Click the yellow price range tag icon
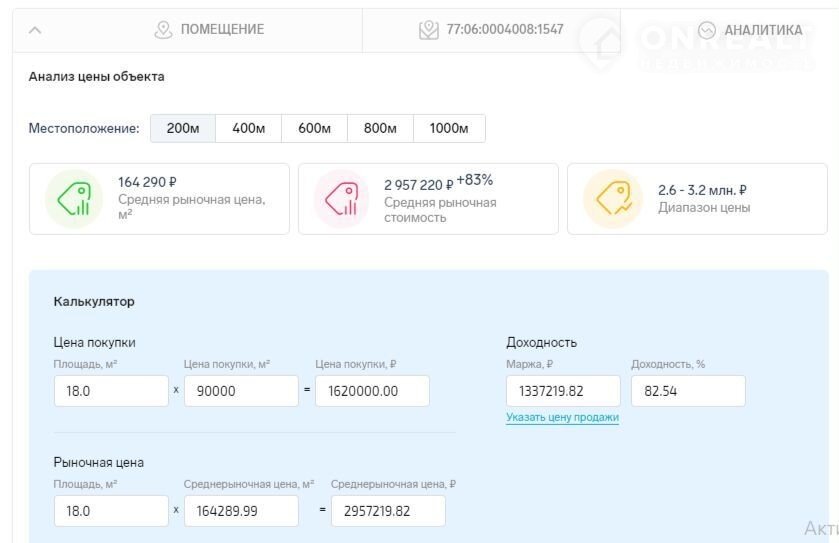Image resolution: width=839 pixels, height=543 pixels. click(x=612, y=198)
